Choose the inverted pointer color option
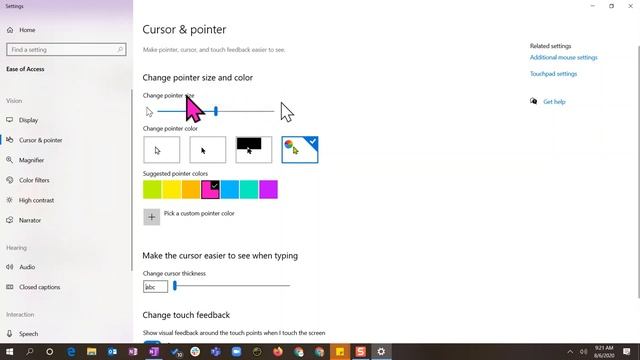The width and height of the screenshot is (640, 360). [x=253, y=150]
